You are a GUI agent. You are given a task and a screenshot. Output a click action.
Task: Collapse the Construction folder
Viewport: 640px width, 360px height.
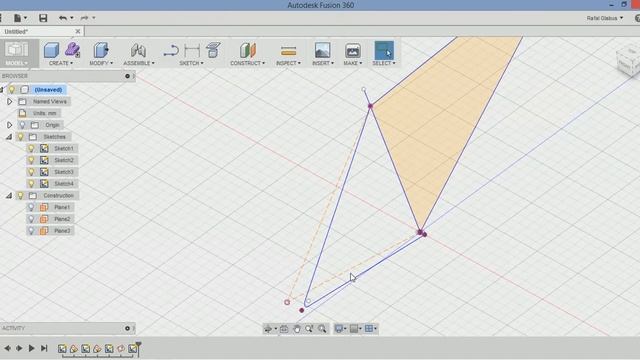[x=9, y=196]
